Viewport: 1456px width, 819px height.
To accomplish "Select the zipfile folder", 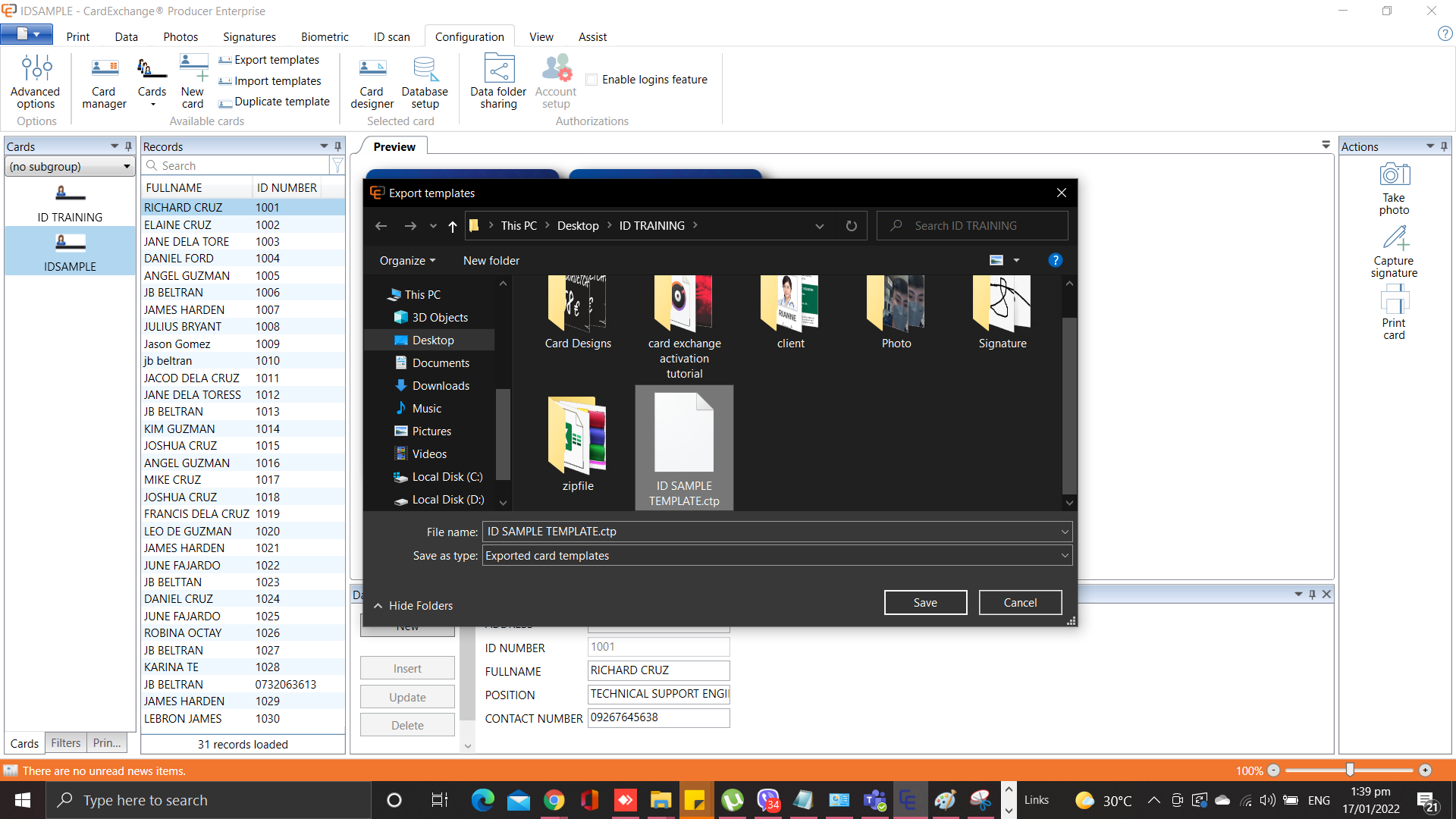I will (x=578, y=444).
